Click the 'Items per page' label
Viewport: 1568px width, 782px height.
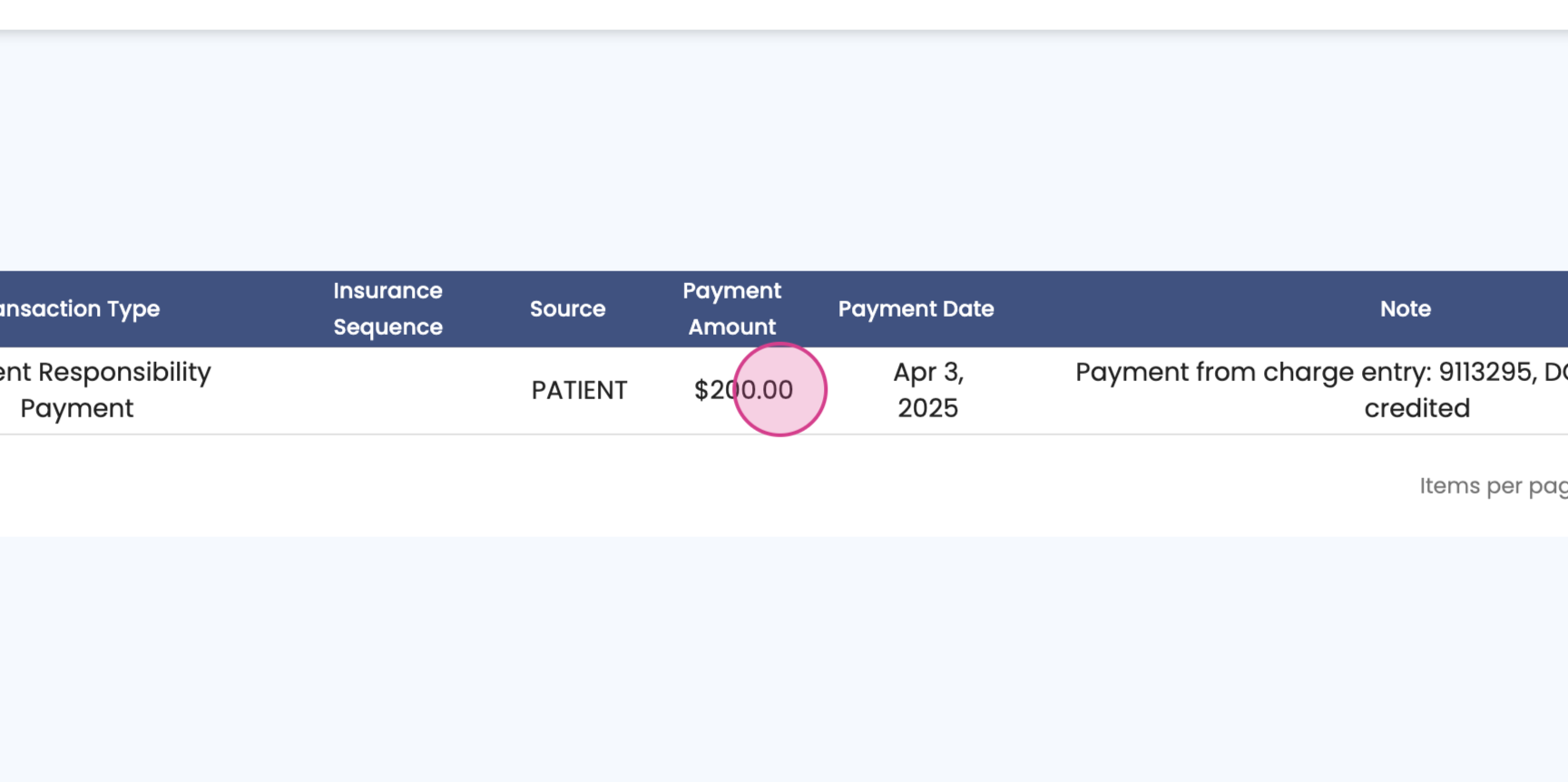point(1492,486)
